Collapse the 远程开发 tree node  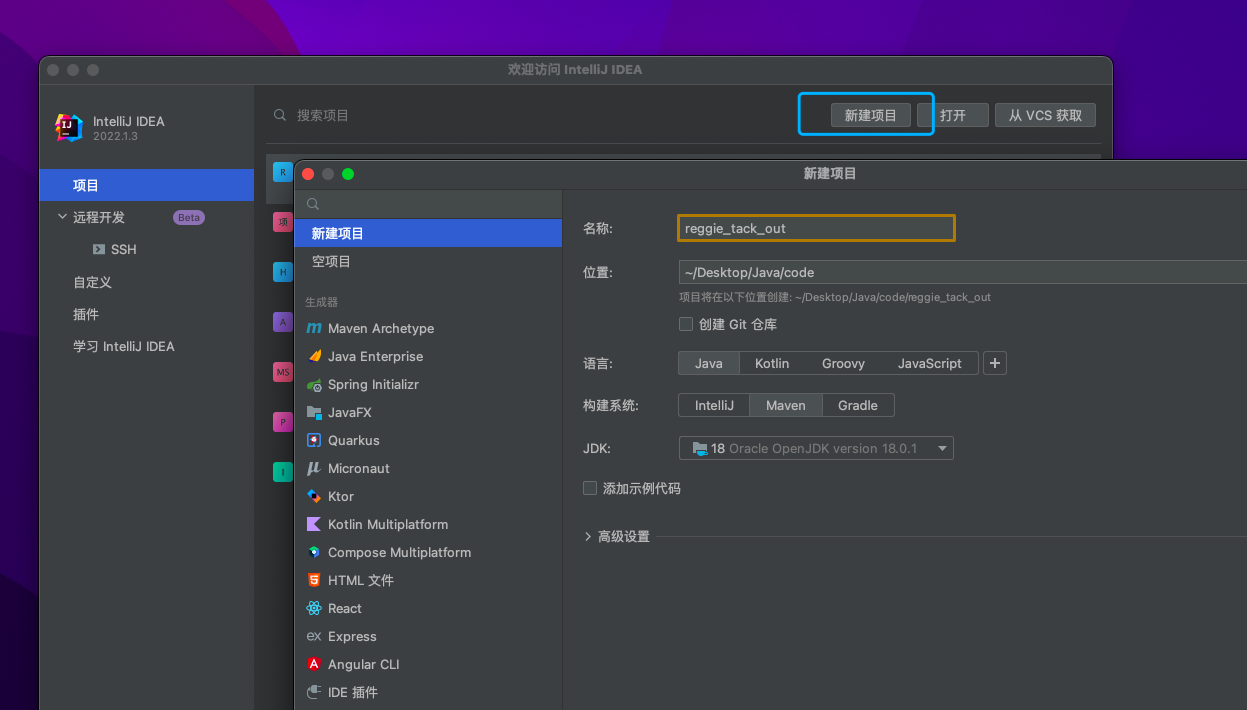click(62, 217)
